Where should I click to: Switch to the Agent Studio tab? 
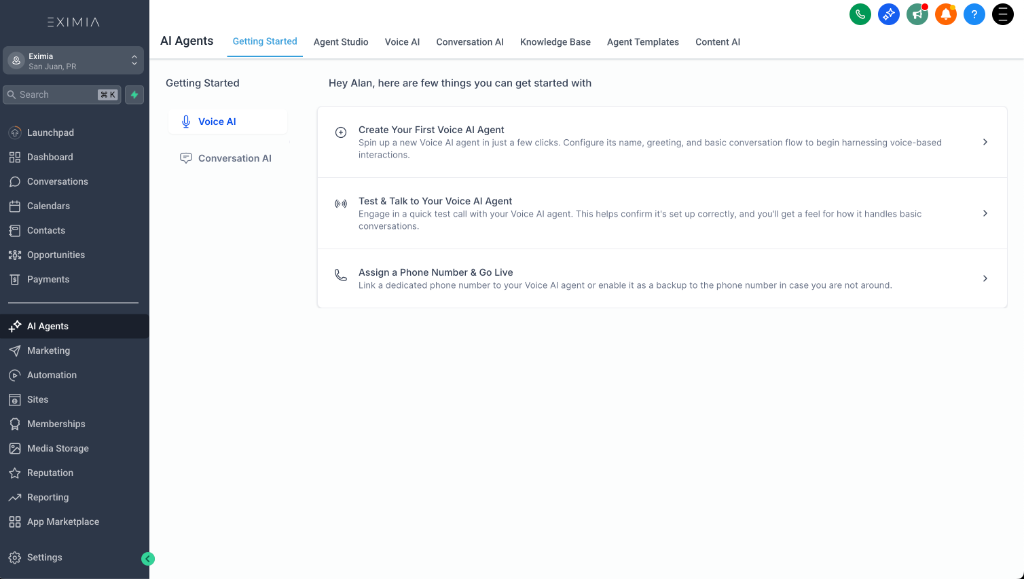coord(342,42)
